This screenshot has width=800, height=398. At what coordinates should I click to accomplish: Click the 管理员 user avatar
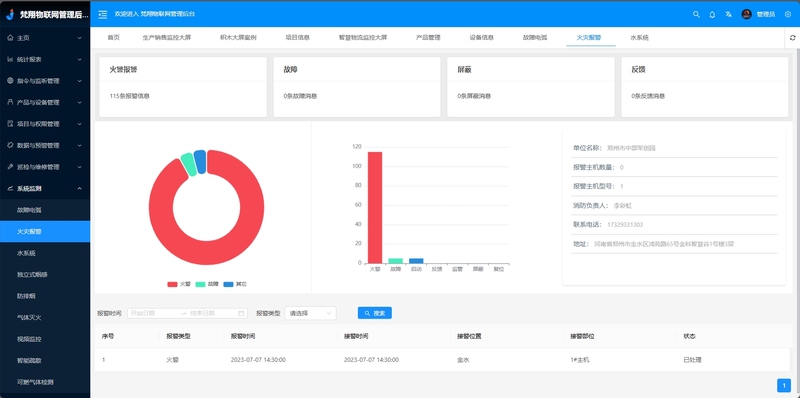[x=746, y=14]
